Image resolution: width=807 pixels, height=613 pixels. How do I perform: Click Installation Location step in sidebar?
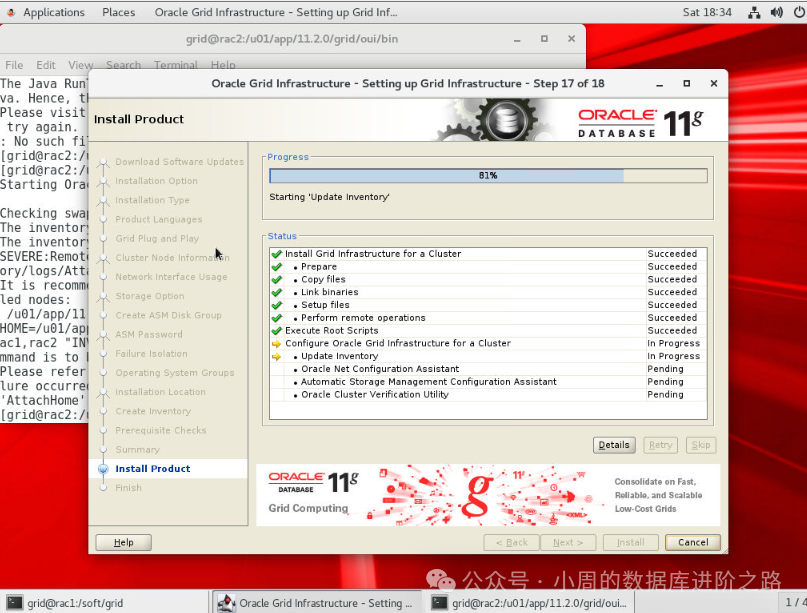coord(160,392)
